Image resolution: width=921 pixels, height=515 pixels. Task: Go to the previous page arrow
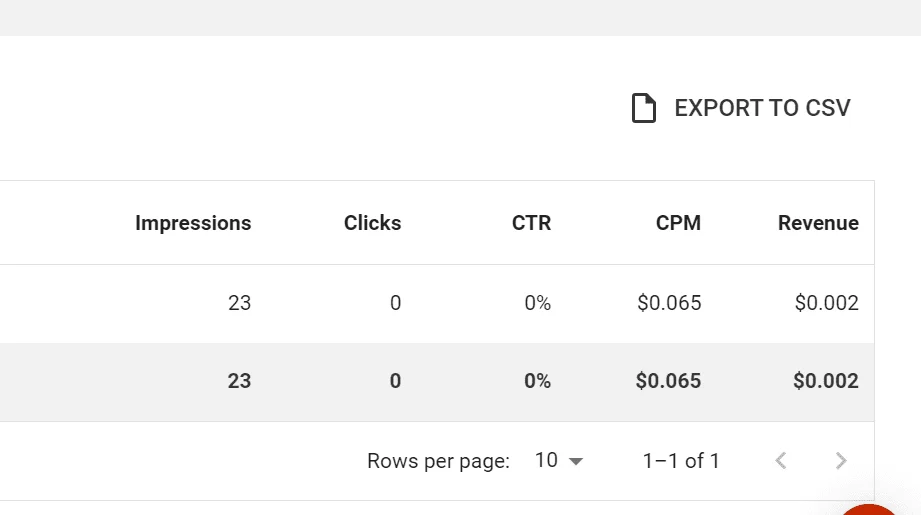781,460
